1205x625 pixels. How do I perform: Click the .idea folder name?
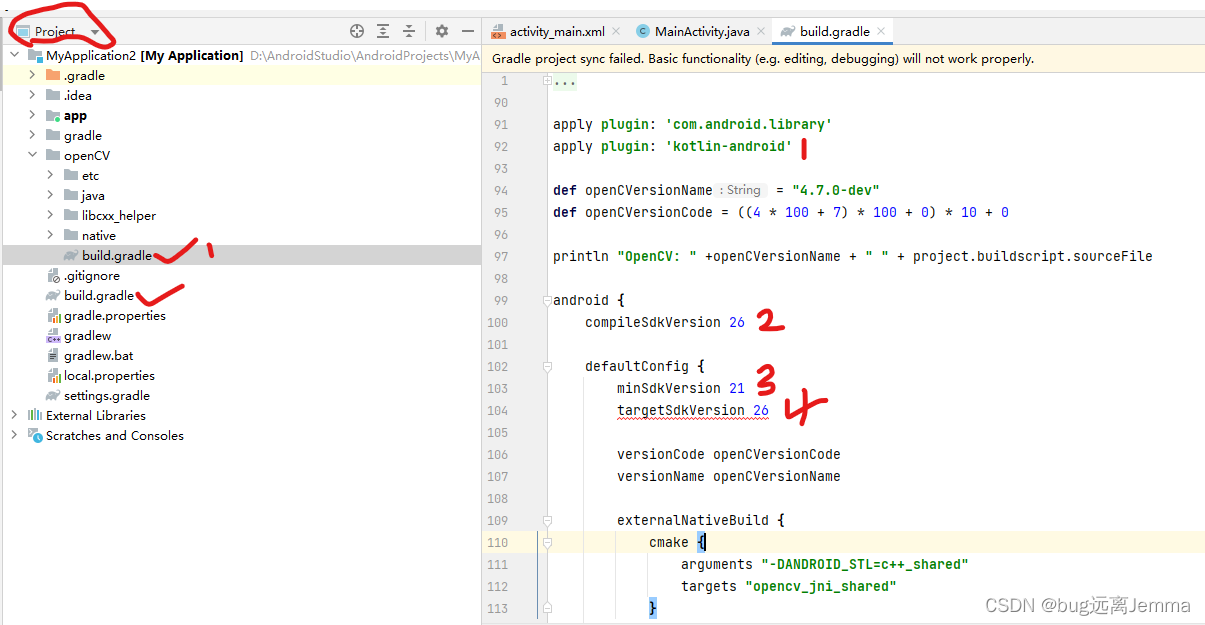pyautogui.click(x=78, y=96)
